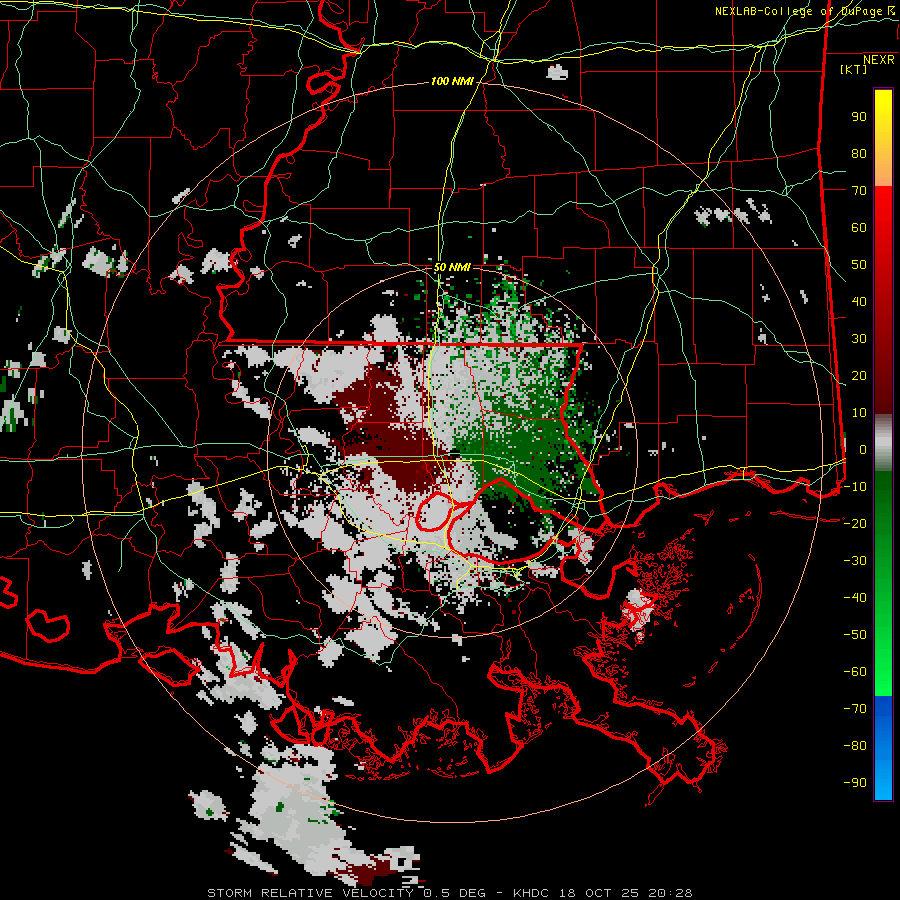Select the 80 value on velocity scale
Image resolution: width=900 pixels, height=900 pixels.
click(859, 153)
